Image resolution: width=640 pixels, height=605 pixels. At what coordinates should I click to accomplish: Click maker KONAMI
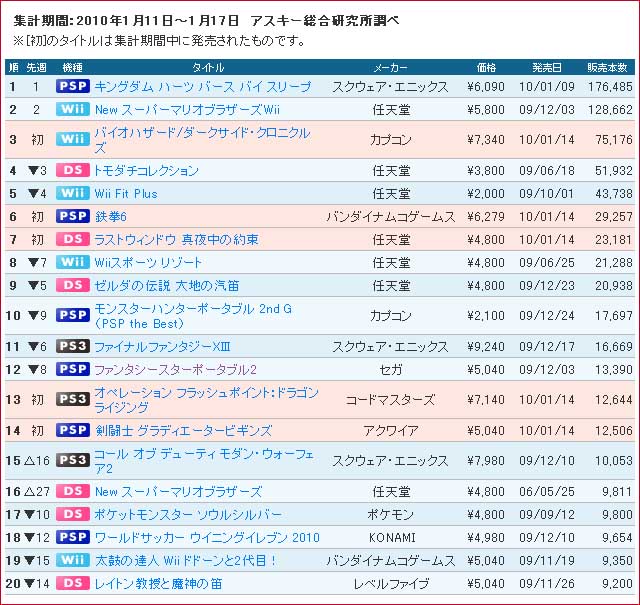point(392,537)
